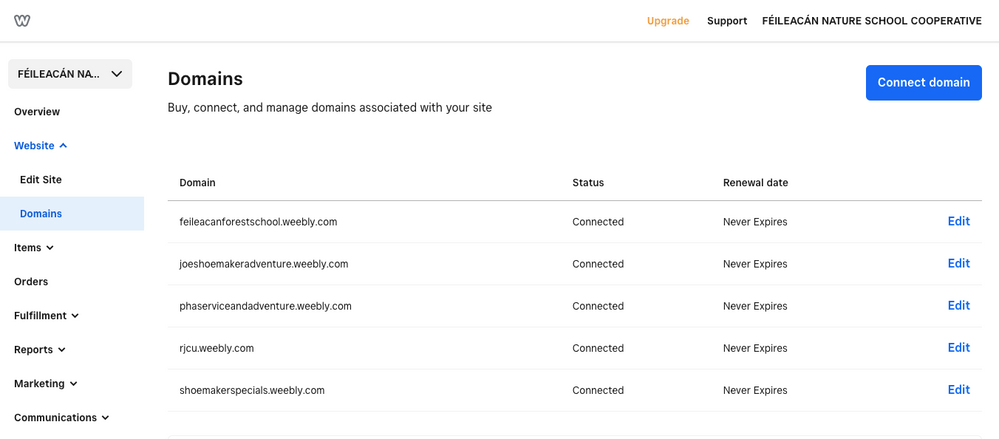
Task: Select Domains in the sidebar
Action: pos(41,214)
